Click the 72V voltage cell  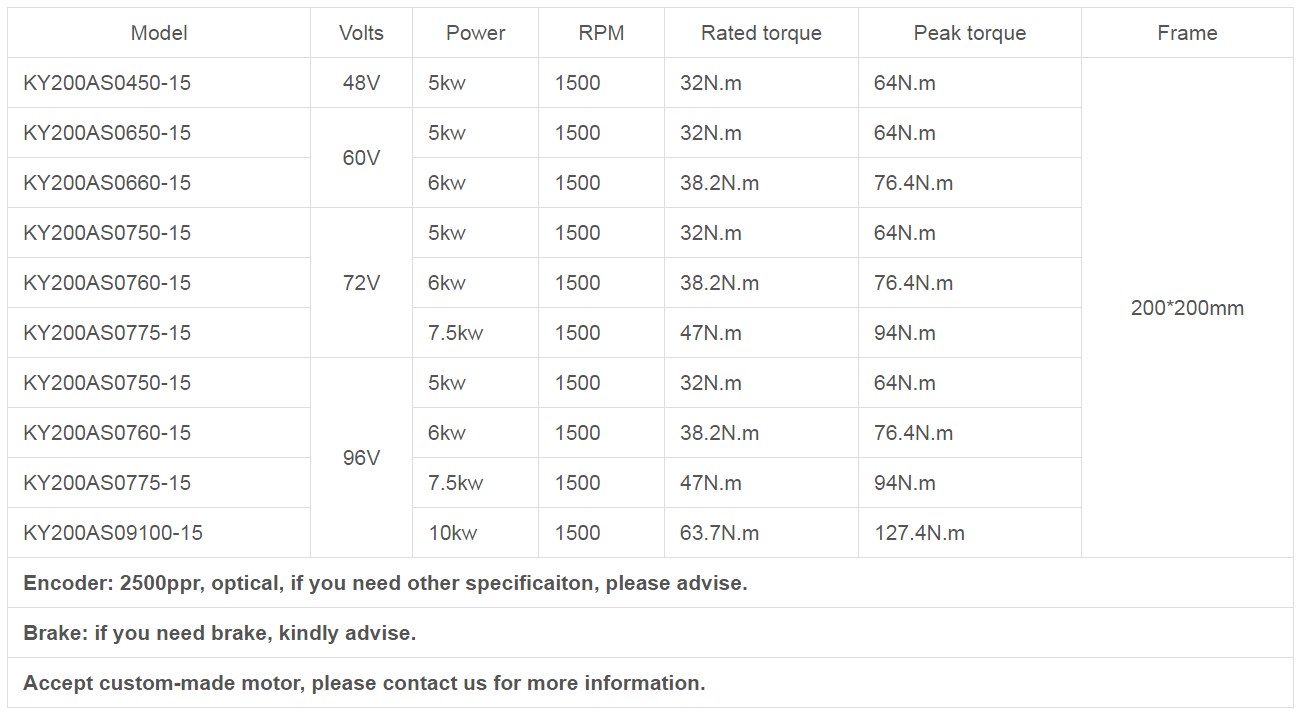[x=361, y=283]
